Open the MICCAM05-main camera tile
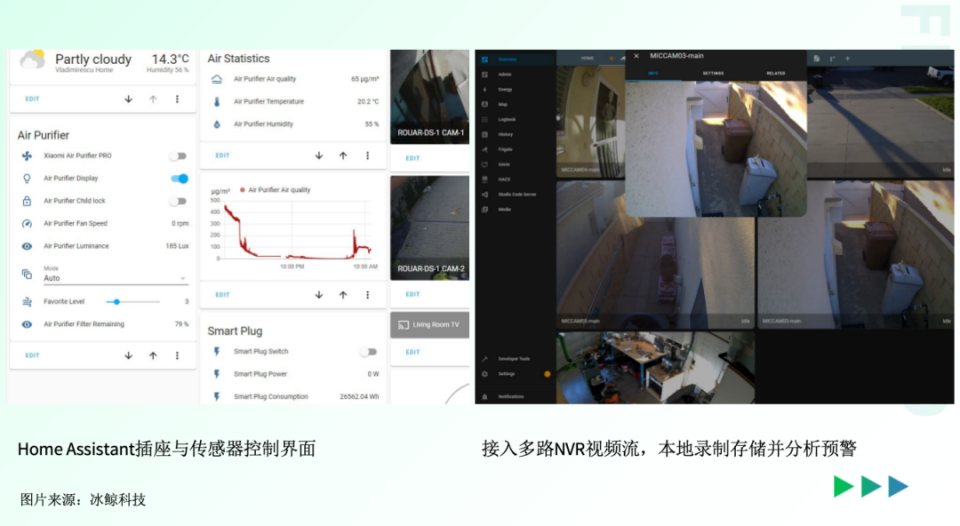The width and height of the screenshot is (960, 526). pos(656,255)
